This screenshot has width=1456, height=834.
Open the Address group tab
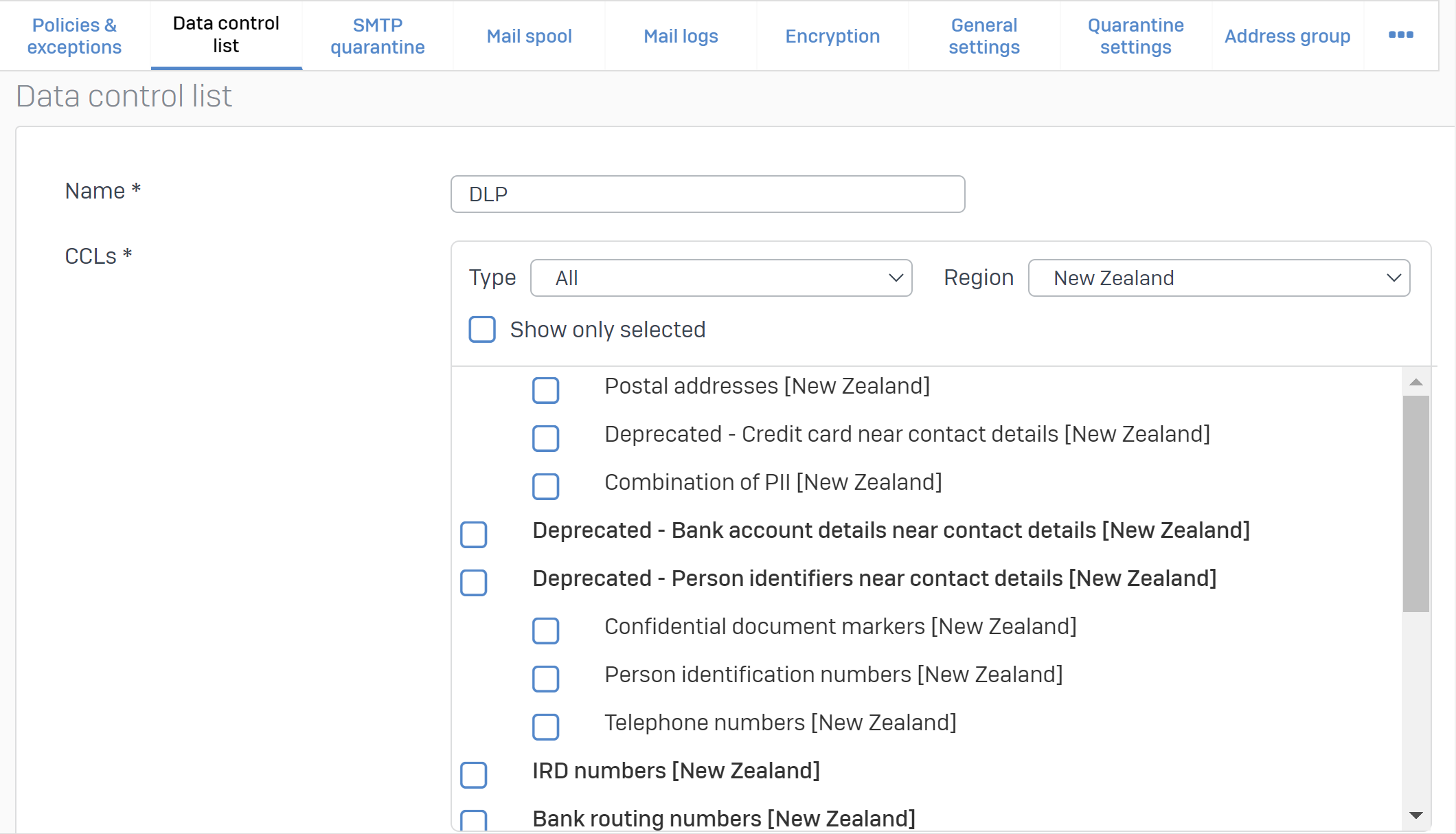(x=1287, y=36)
